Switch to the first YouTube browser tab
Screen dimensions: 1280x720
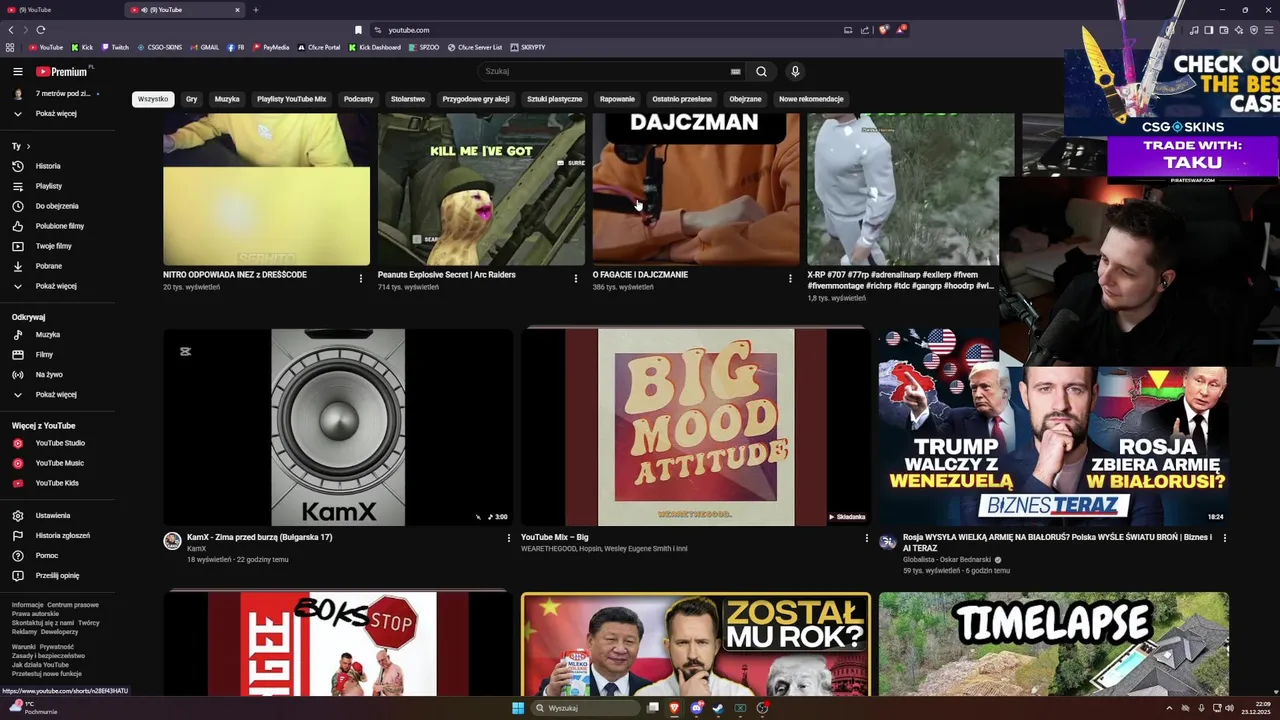60,10
